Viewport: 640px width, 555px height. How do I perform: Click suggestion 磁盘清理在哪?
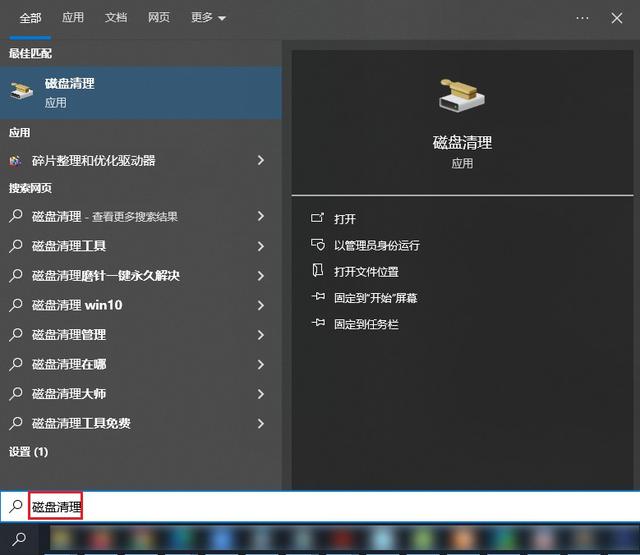[x=69, y=364]
